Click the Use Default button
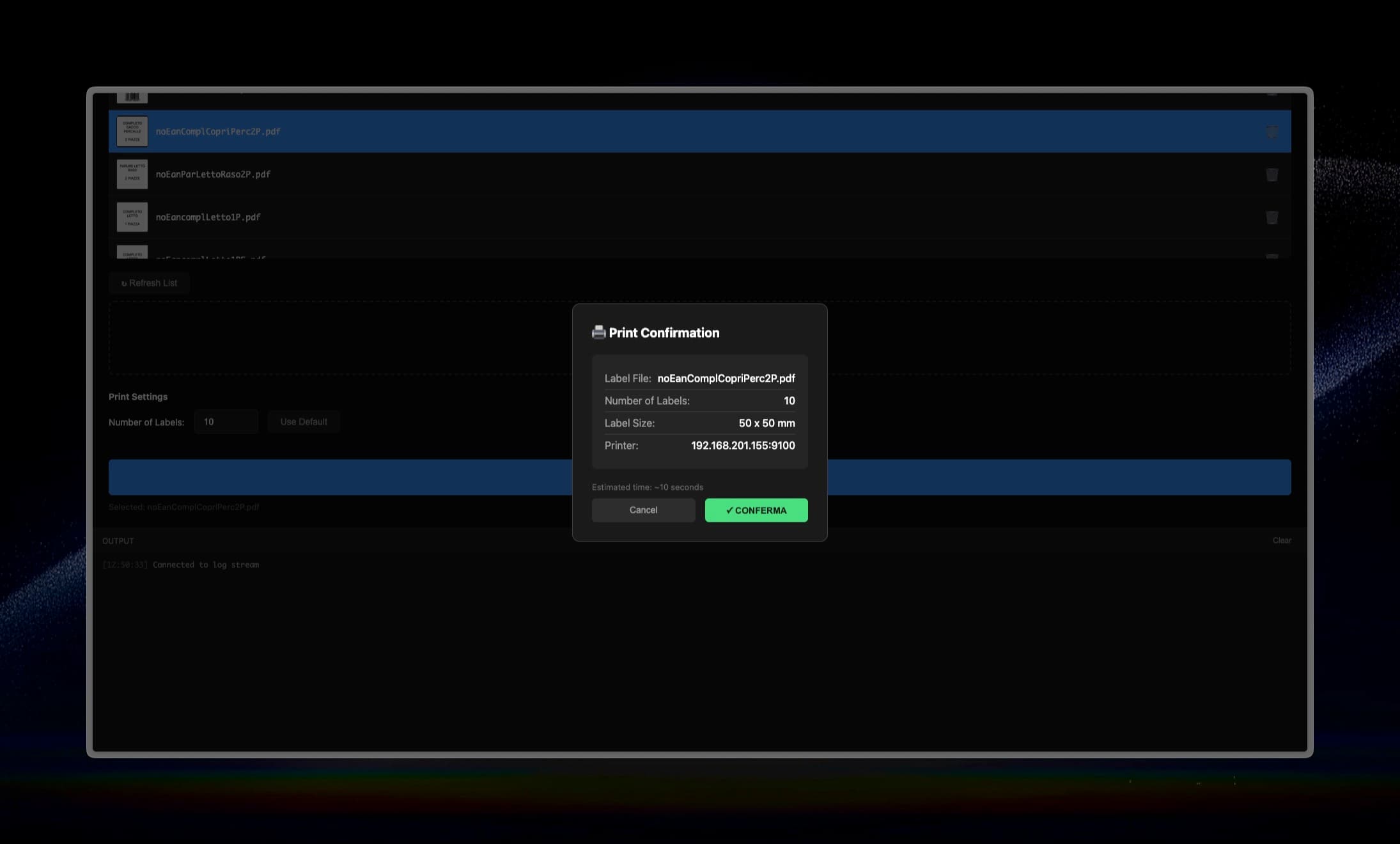This screenshot has width=1400, height=844. point(304,422)
